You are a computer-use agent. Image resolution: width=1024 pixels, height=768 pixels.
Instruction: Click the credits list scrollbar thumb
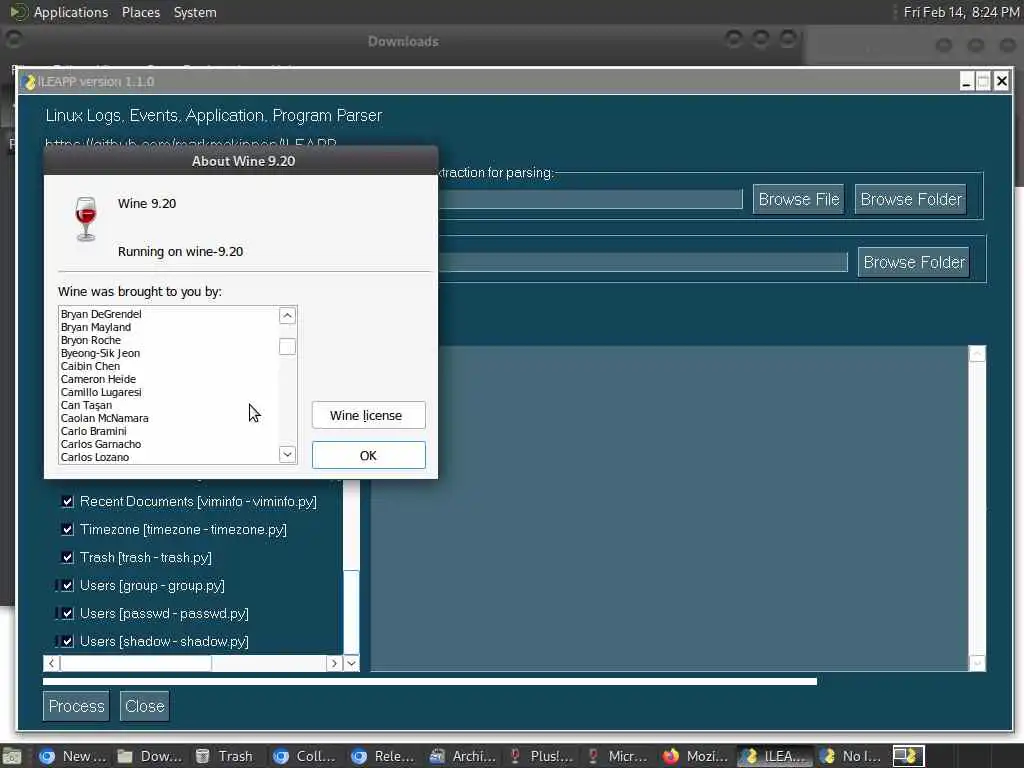tap(287, 347)
